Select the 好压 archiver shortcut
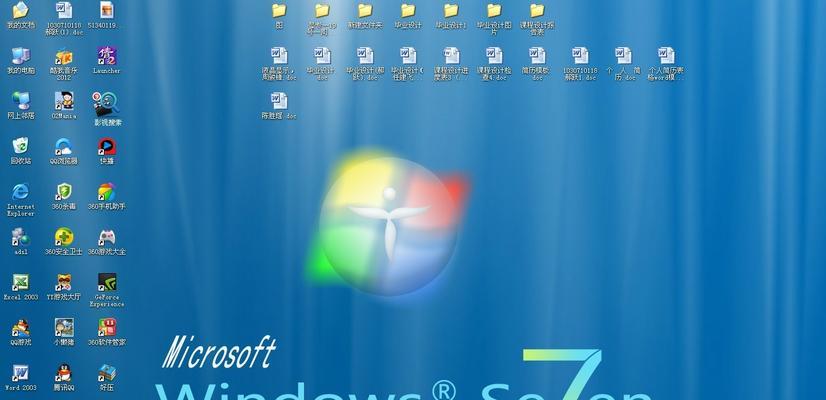The height and width of the screenshot is (400, 826). pos(107,377)
